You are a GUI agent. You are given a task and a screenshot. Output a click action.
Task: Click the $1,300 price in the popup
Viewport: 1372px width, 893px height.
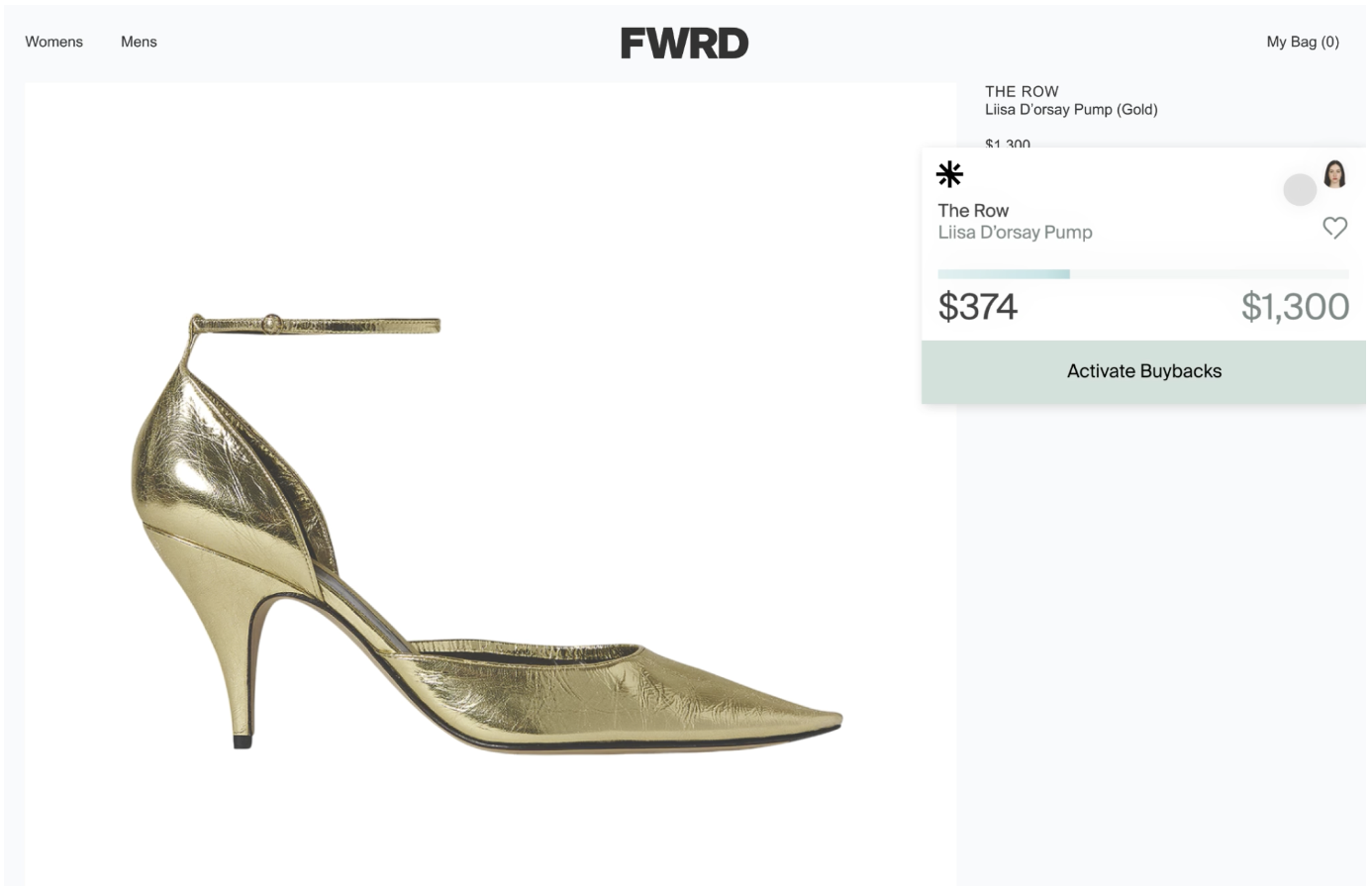tap(1295, 307)
